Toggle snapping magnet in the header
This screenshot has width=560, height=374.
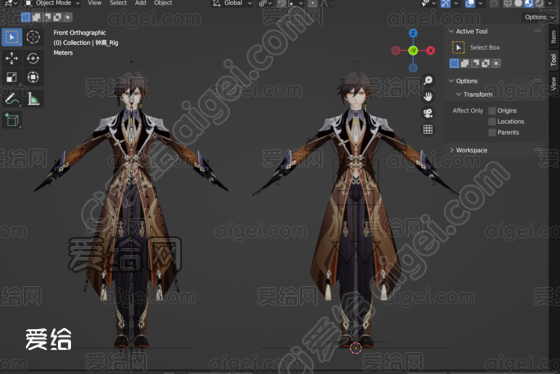[x=282, y=4]
